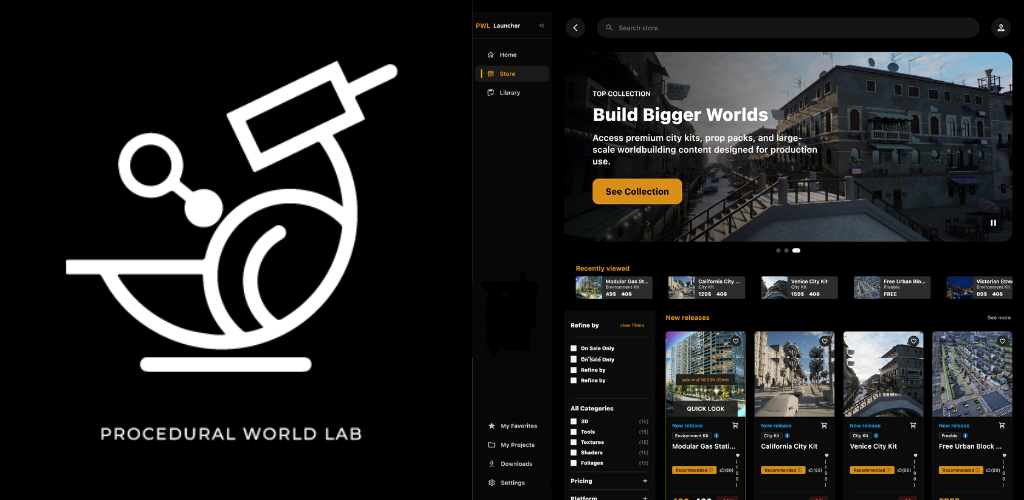Open recently viewed California City item
This screenshot has width=1024, height=500.
click(x=706, y=288)
